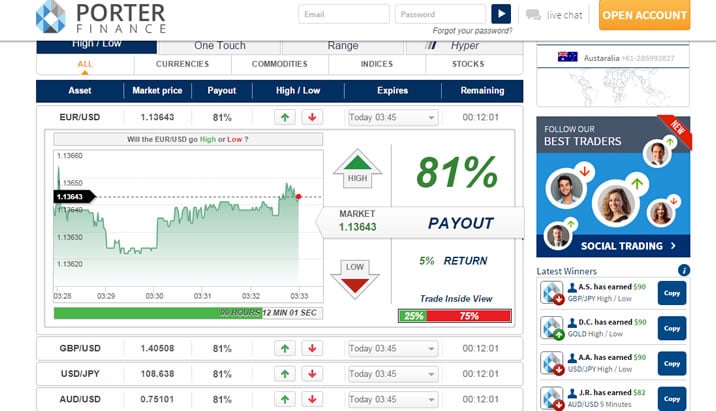
Task: Click USD/JPY green up arrow
Action: (285, 374)
